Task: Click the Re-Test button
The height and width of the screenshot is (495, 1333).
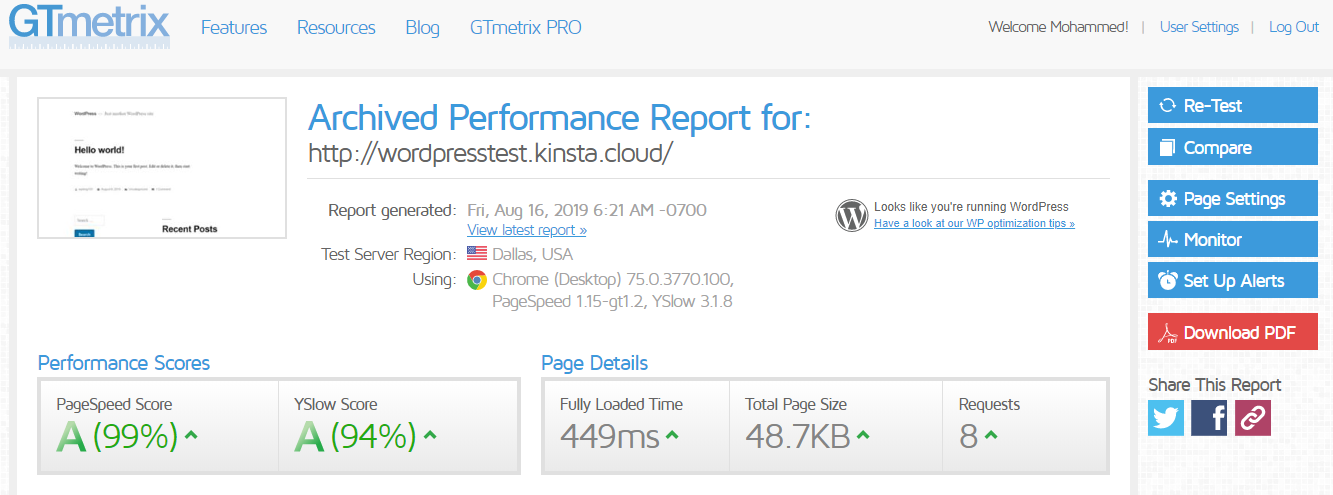Action: (x=1233, y=105)
